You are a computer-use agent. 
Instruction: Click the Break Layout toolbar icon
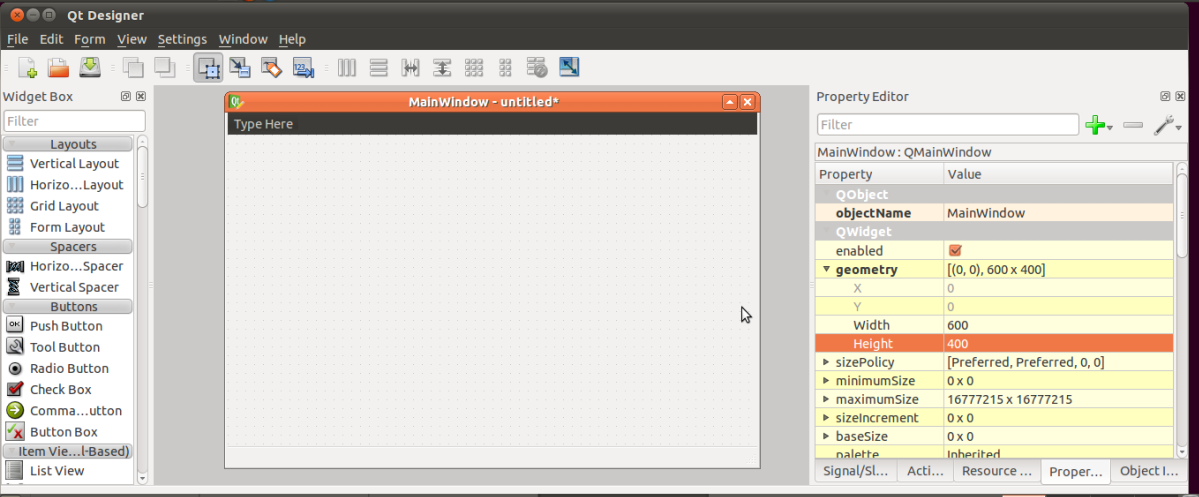536,67
